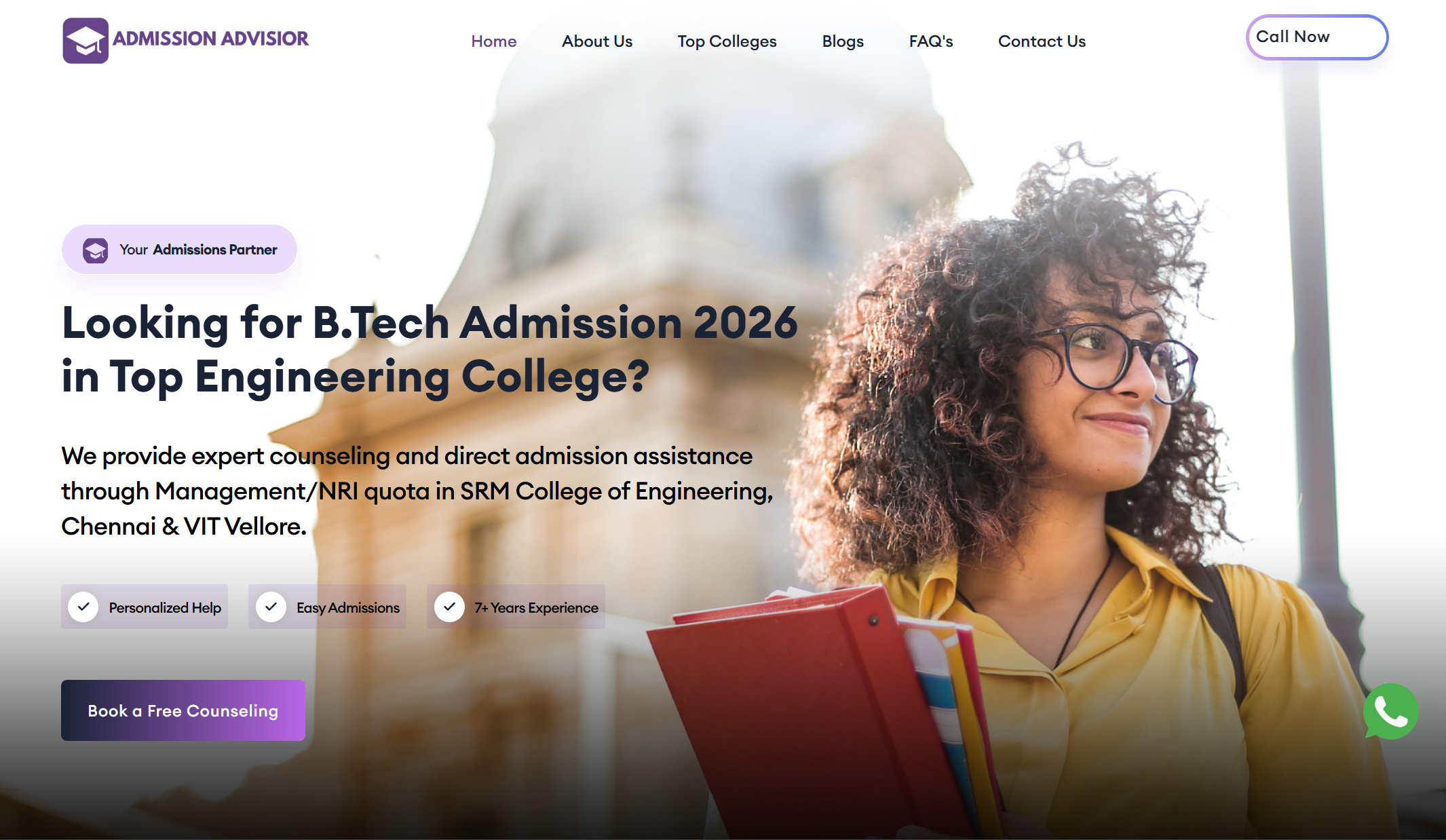Open WhatsApp chat via green phone icon
The image size is (1446, 840).
(x=1390, y=711)
